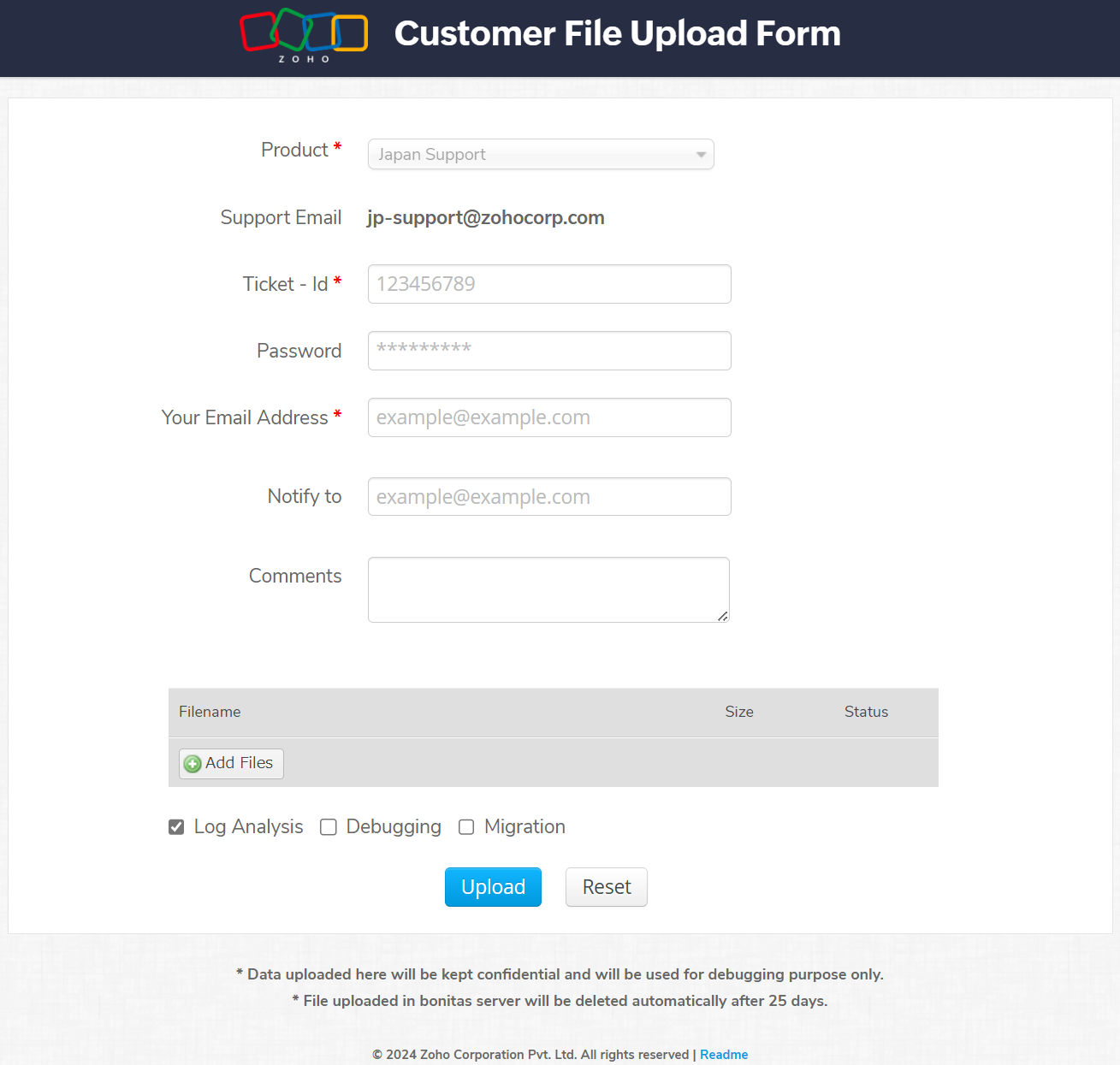Open the Product dropdown arrow
The image size is (1120, 1065).
[x=701, y=155]
